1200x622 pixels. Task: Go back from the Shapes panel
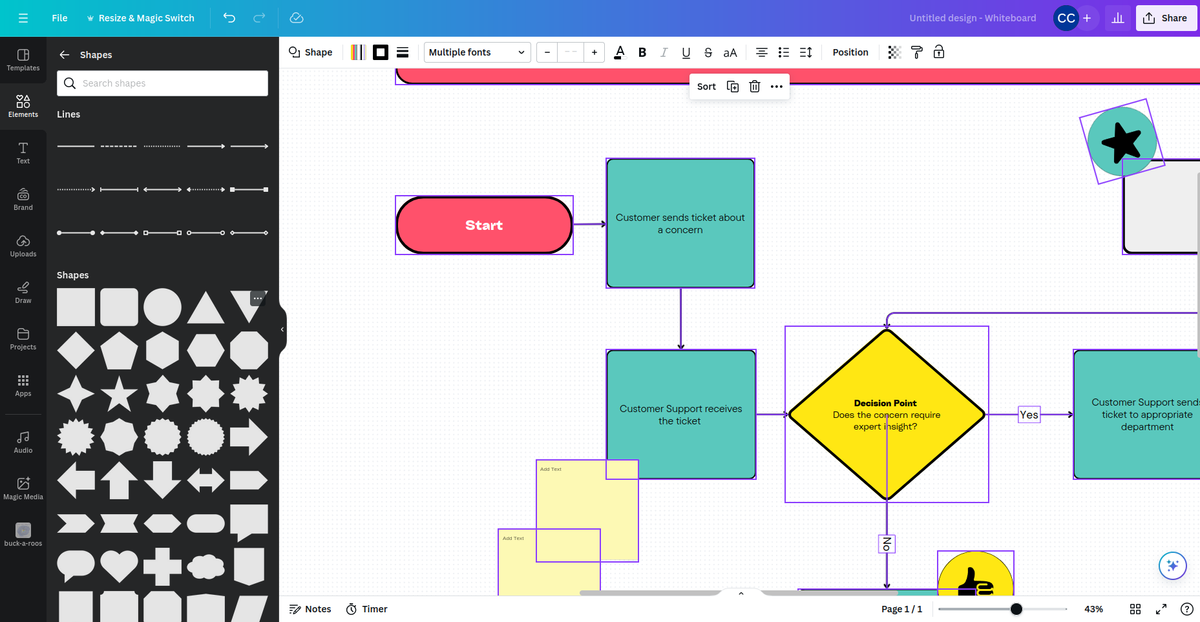(65, 55)
